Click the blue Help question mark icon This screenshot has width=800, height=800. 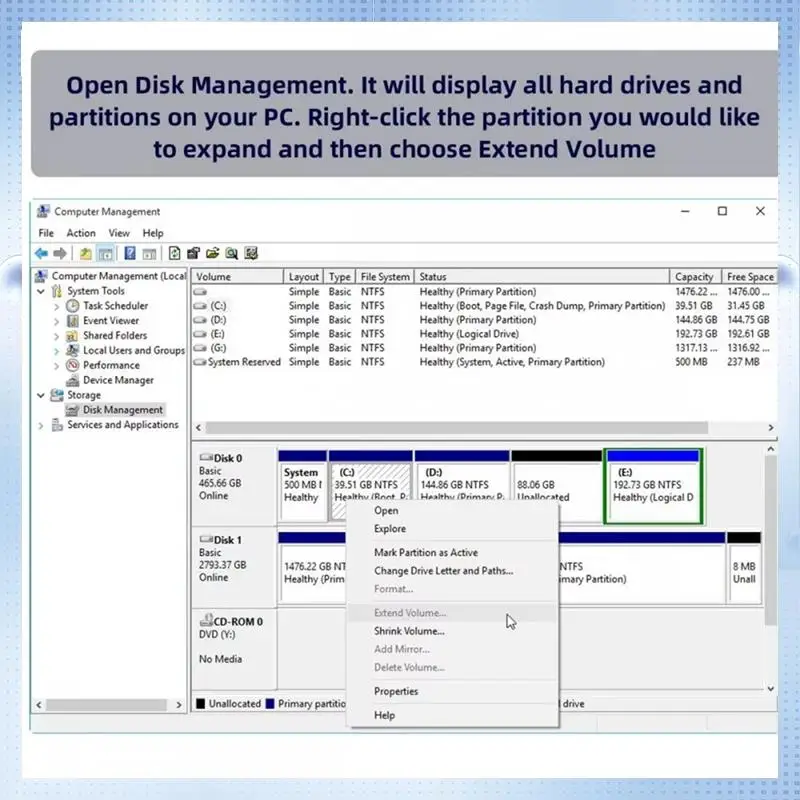click(x=130, y=253)
